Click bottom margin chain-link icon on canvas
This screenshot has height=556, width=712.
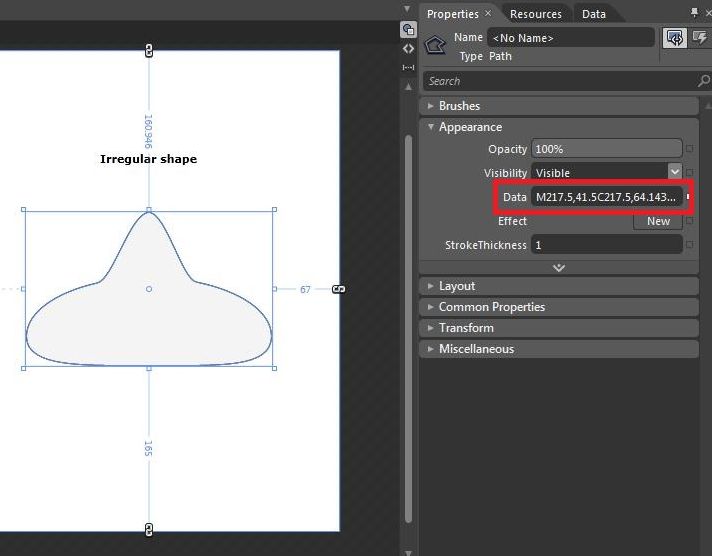[x=148, y=530]
